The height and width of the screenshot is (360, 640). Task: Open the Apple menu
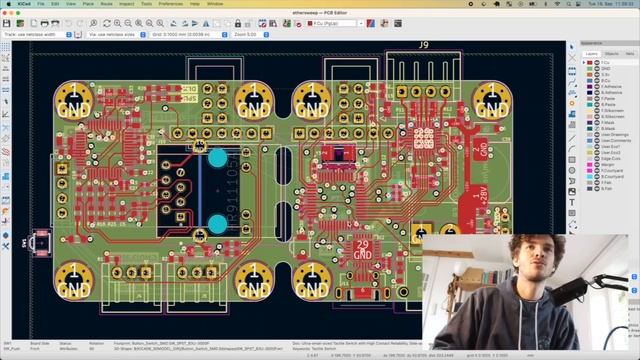[9, 4]
